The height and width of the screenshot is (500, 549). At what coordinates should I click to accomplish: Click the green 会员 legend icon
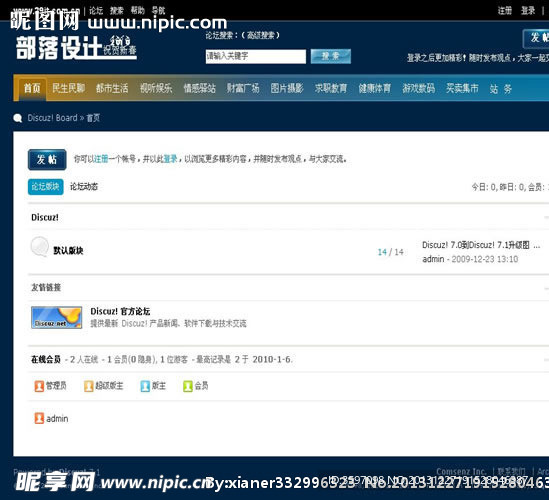click(188, 386)
